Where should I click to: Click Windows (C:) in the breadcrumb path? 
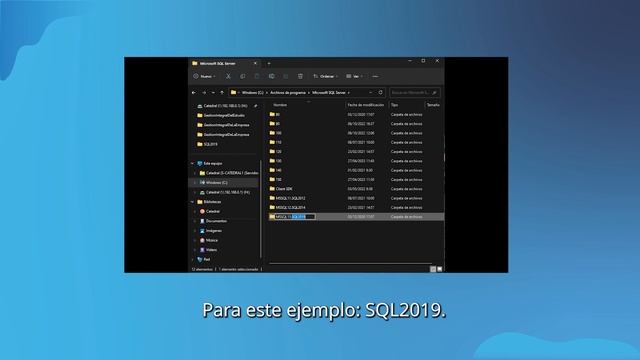point(253,93)
